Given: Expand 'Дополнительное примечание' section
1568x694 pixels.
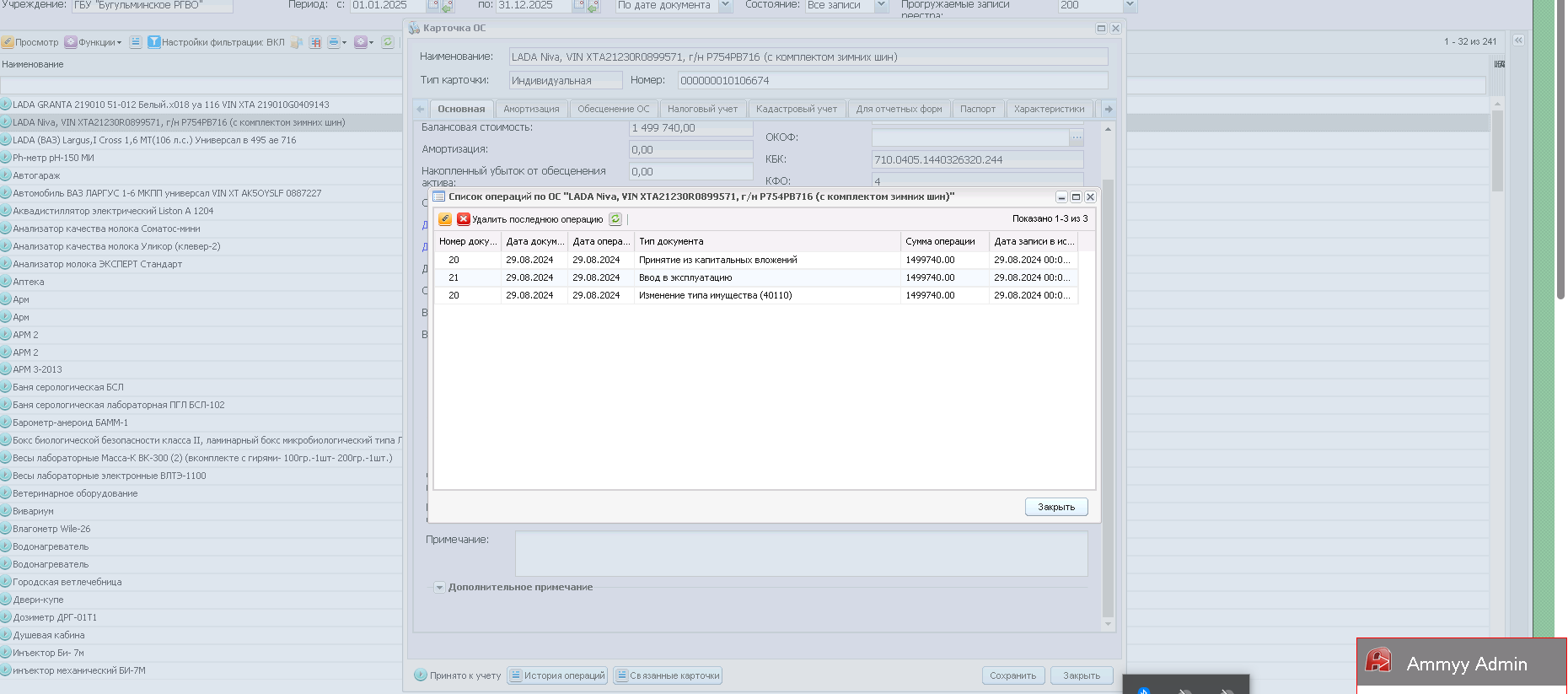Looking at the screenshot, I should 439,588.
